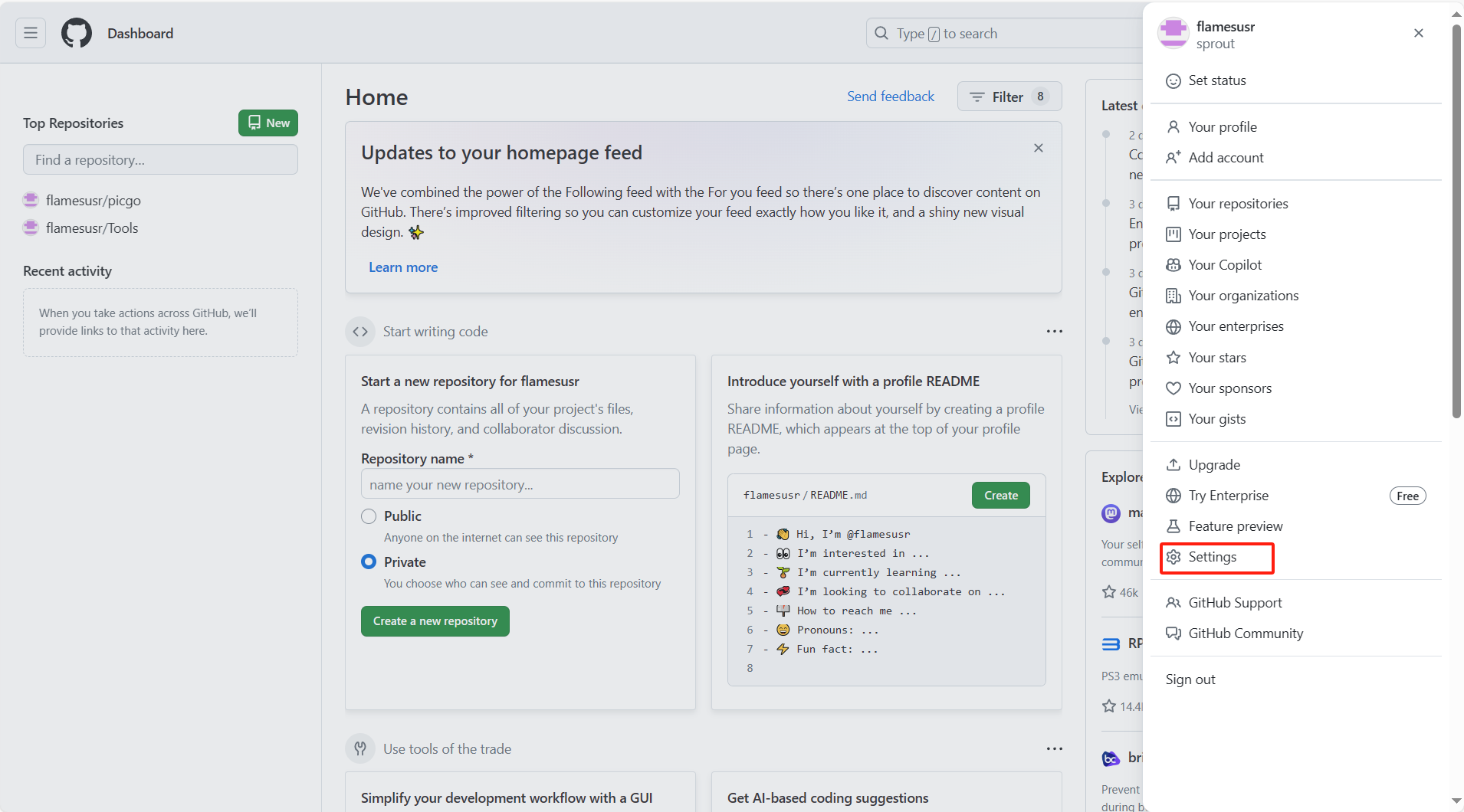Click the gear icon beside Settings
This screenshot has height=812, width=1464.
pyautogui.click(x=1173, y=557)
